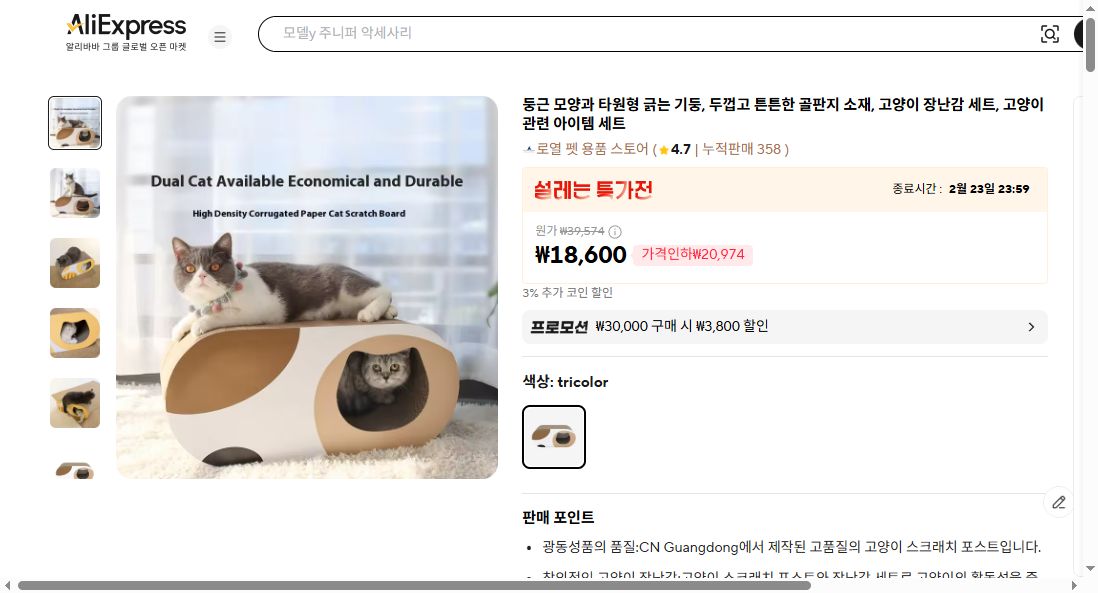Image resolution: width=1098 pixels, height=593 pixels.
Task: Click the pencil edit icon on the right
Action: pyautogui.click(x=1059, y=503)
